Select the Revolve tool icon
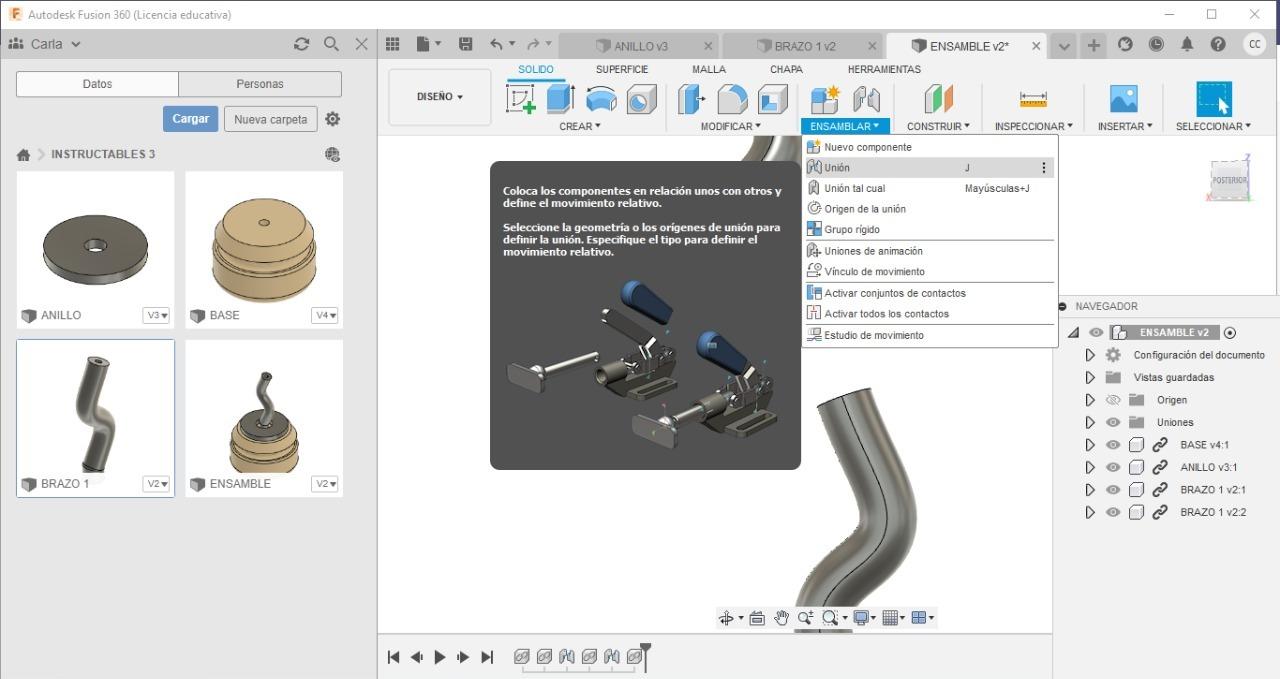The image size is (1280, 679). (601, 98)
